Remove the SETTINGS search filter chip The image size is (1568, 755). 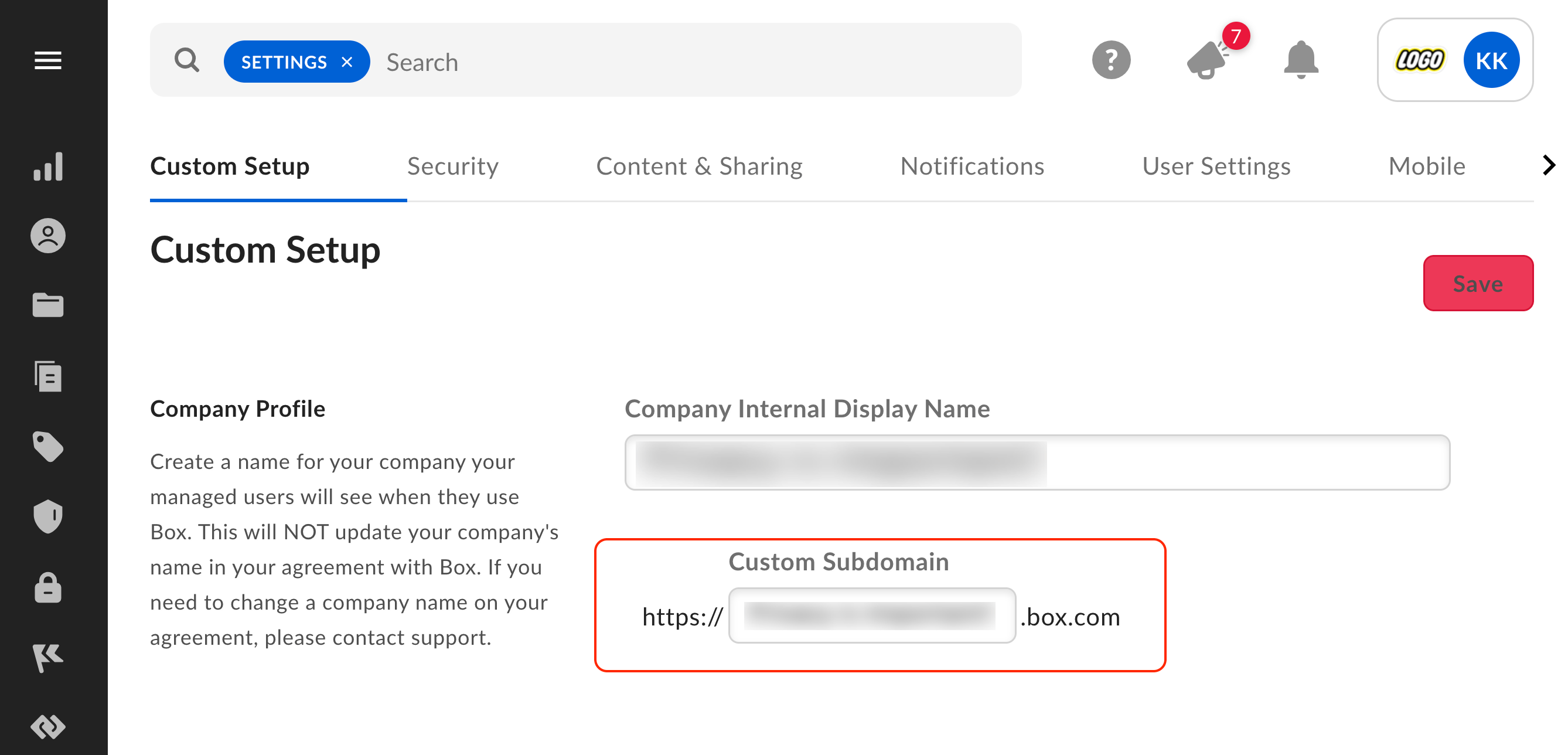[347, 62]
